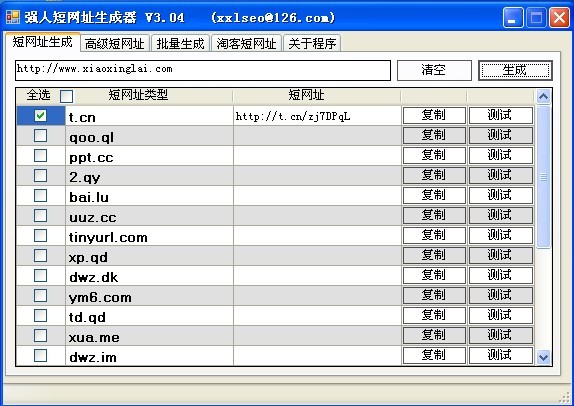Check the bai.lu row checkbox
This screenshot has width=574, height=406.
tap(40, 195)
